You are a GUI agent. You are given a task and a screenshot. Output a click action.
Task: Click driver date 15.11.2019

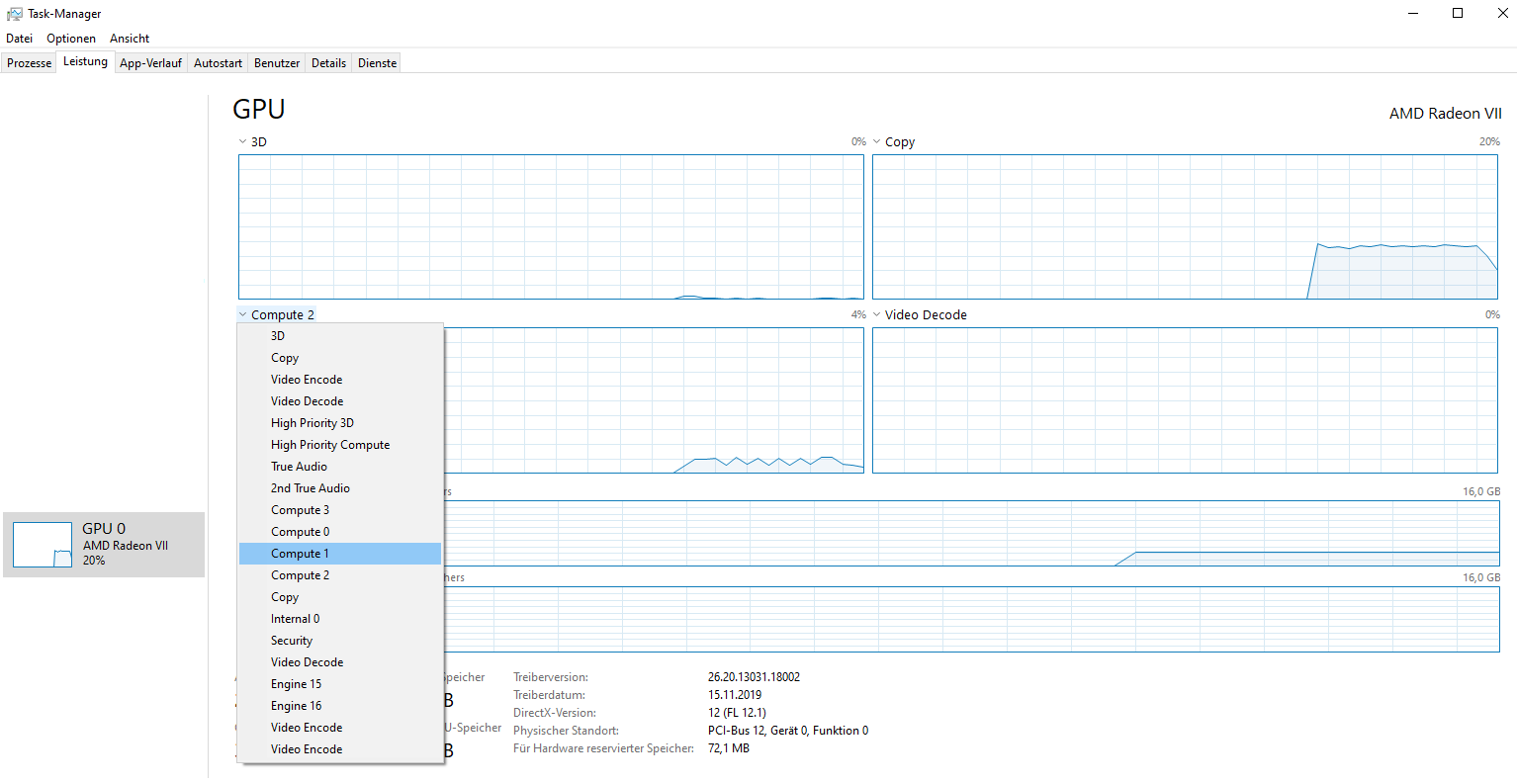pos(735,695)
